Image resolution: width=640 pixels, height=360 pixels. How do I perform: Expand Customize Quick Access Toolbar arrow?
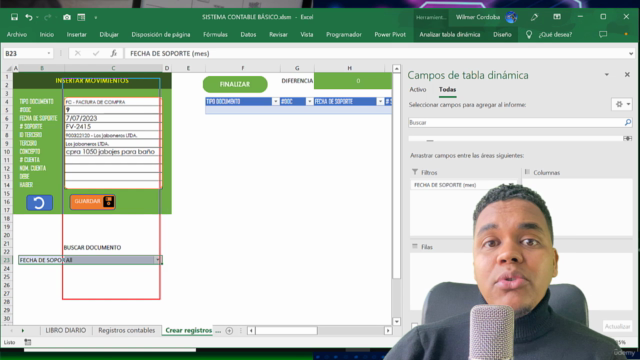point(96,18)
